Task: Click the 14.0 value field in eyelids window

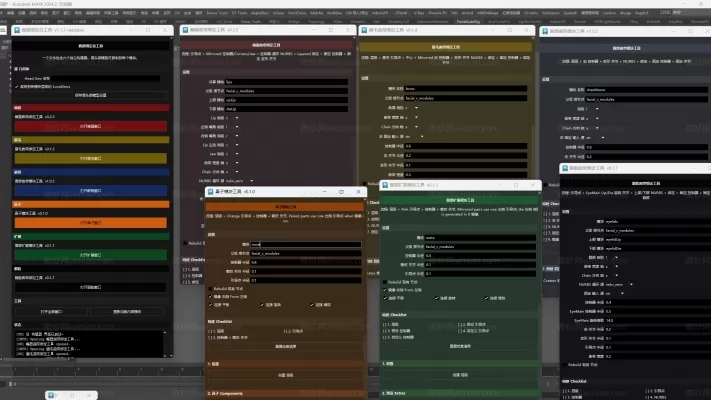Action: click(x=657, y=320)
